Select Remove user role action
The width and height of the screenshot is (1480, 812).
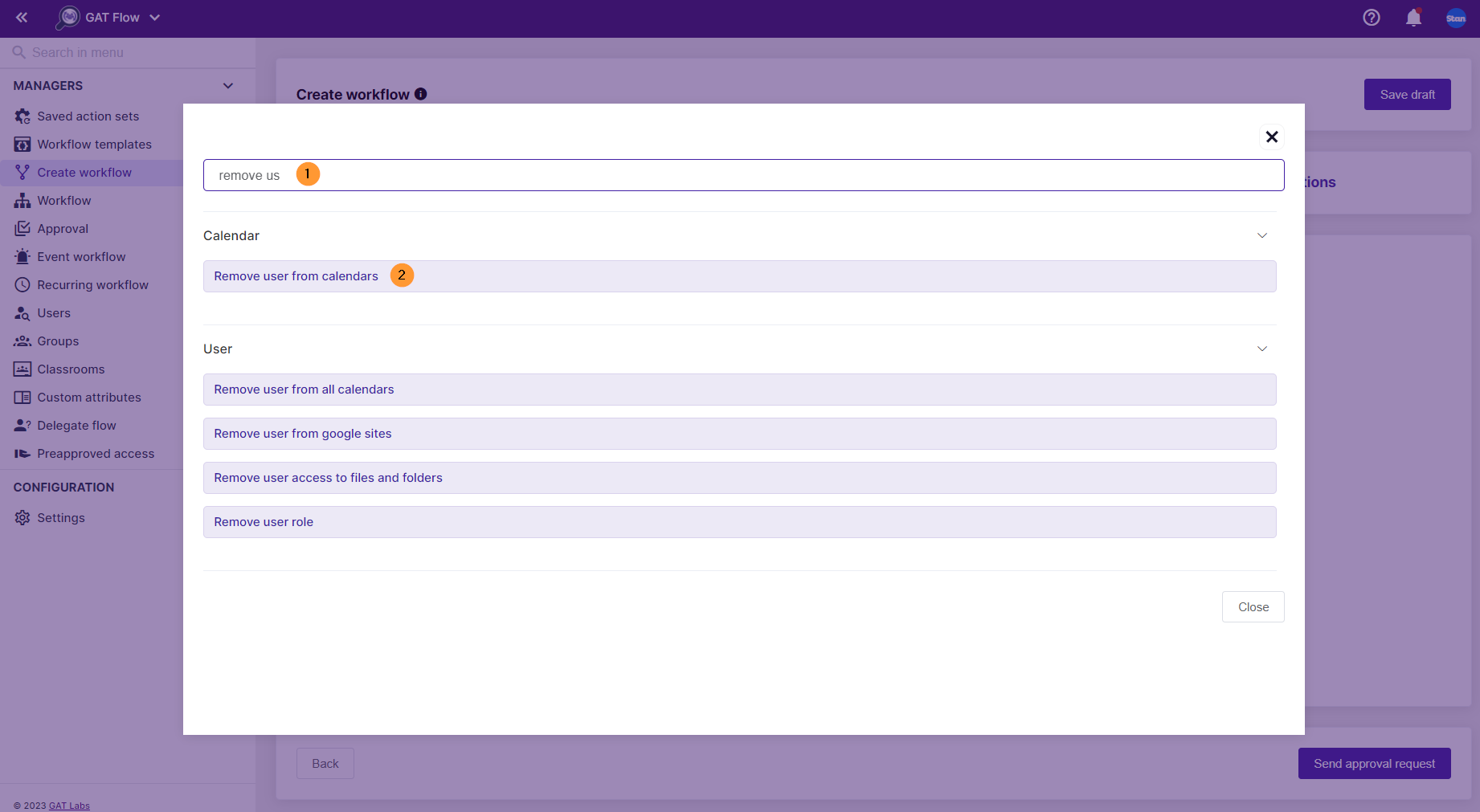[x=739, y=522]
